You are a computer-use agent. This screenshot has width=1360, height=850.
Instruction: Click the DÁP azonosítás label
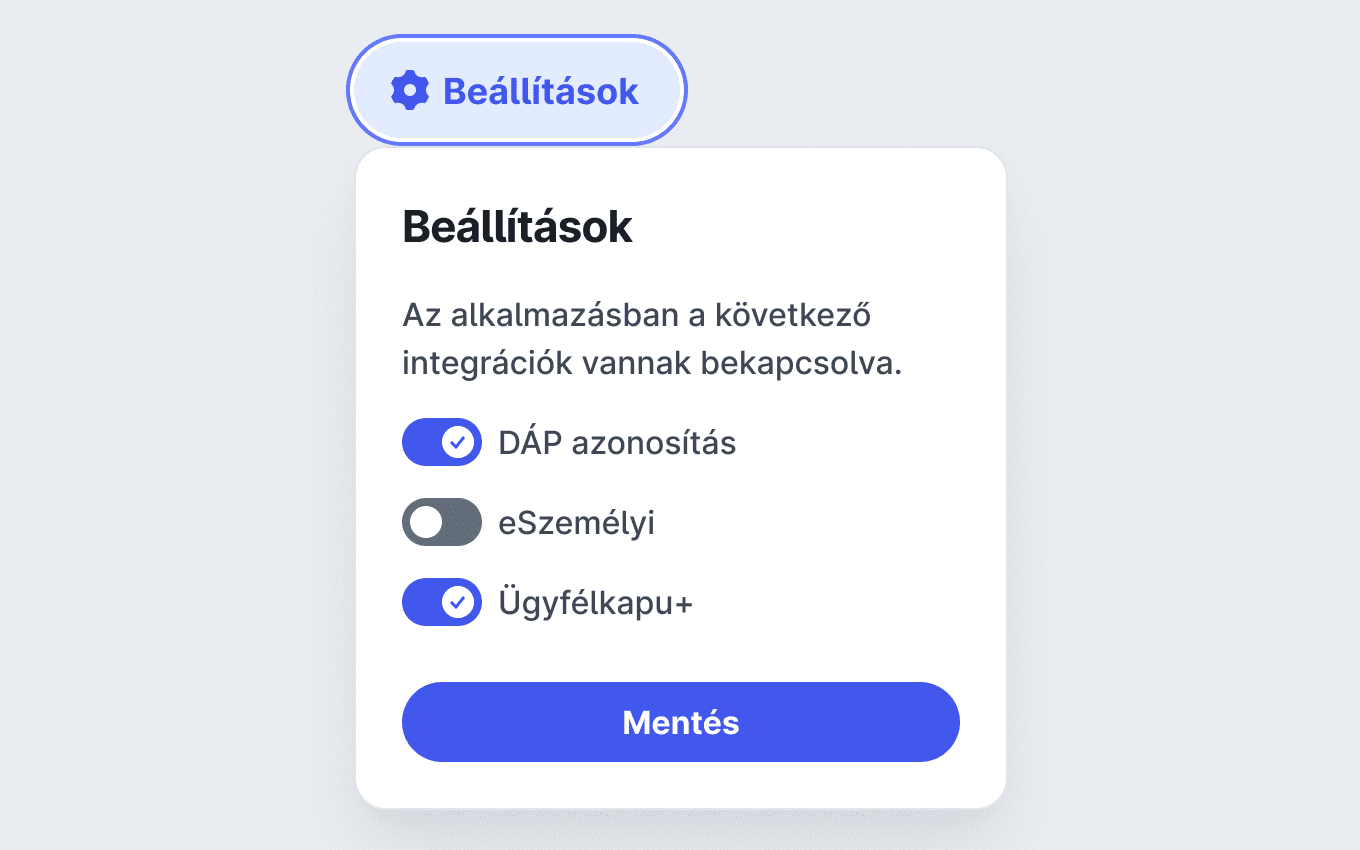click(x=617, y=443)
